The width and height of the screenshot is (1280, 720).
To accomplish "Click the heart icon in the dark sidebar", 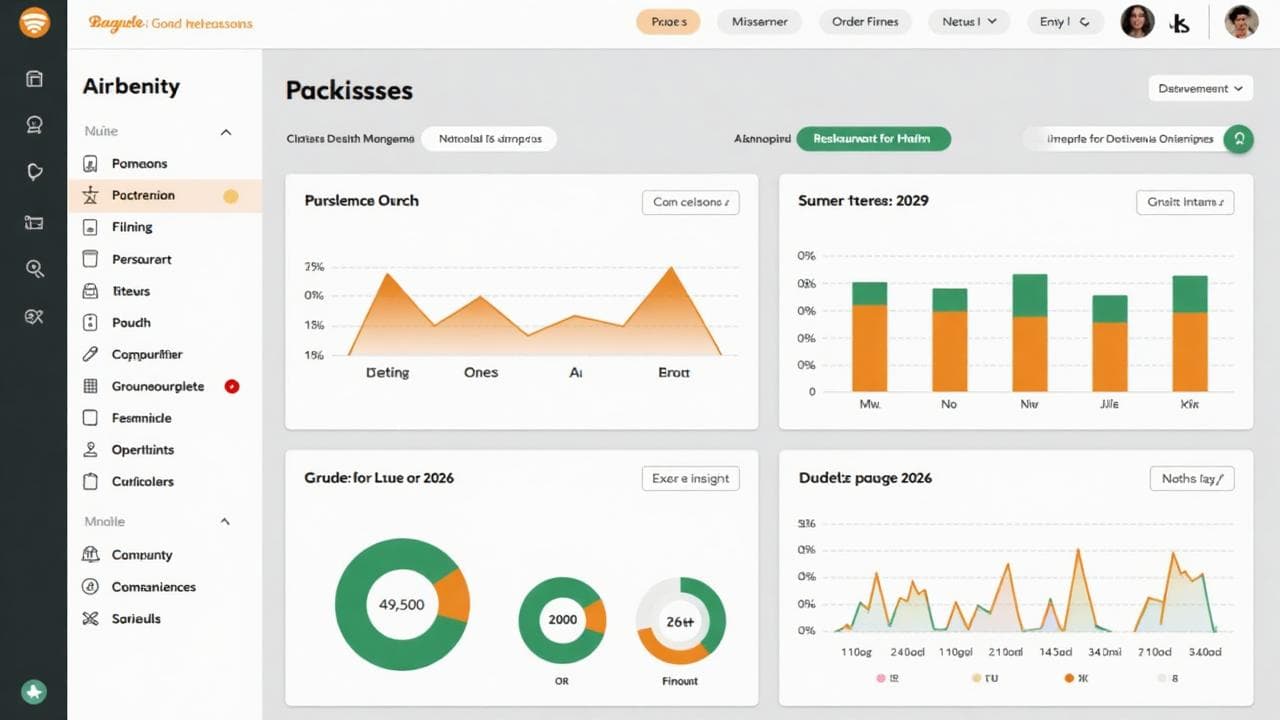I will pos(34,171).
